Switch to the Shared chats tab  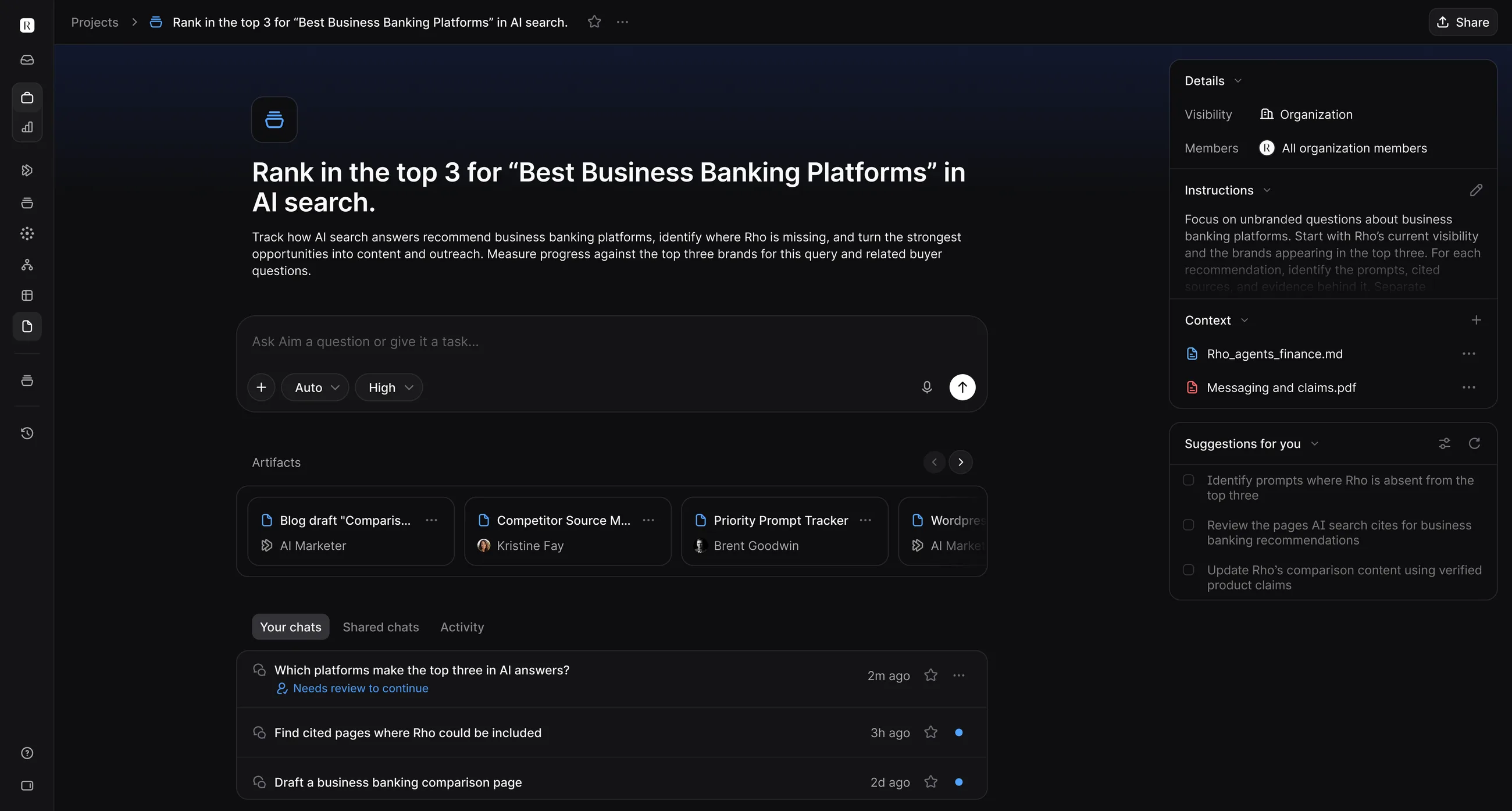click(x=380, y=627)
